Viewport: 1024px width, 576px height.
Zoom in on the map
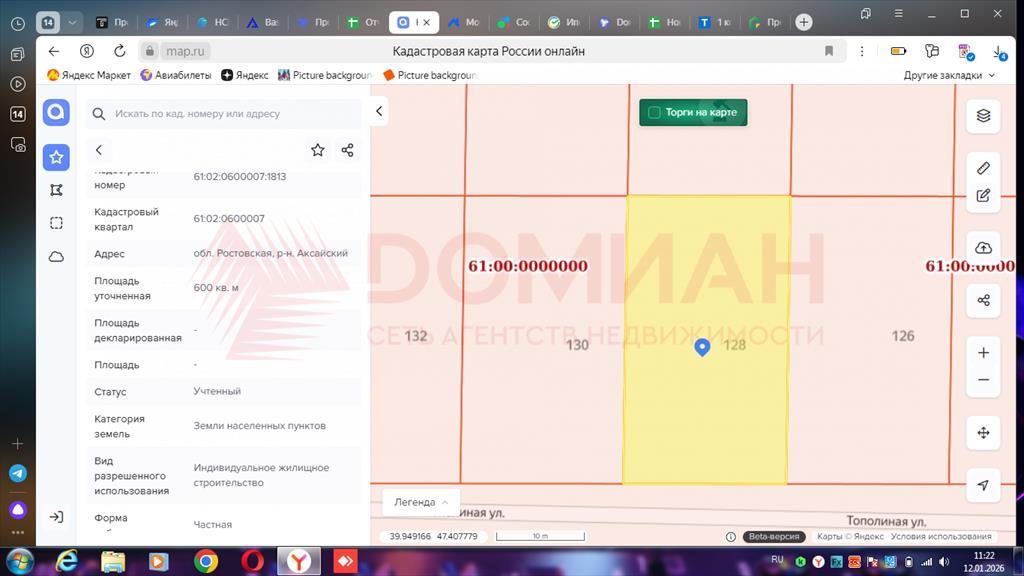click(983, 353)
